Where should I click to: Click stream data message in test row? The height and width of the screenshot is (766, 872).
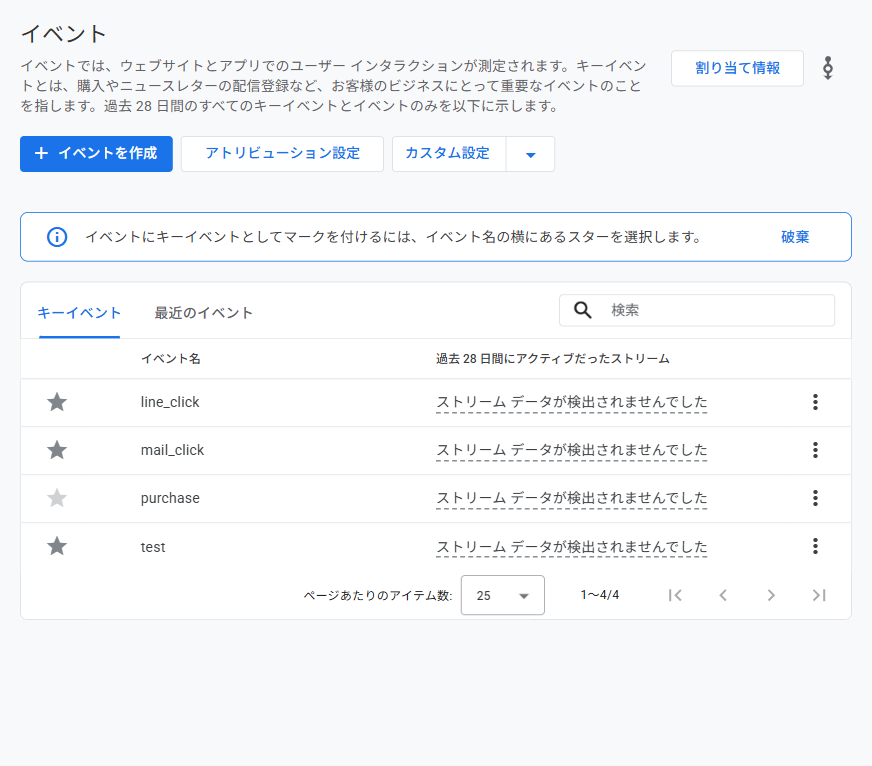pyautogui.click(x=572, y=547)
